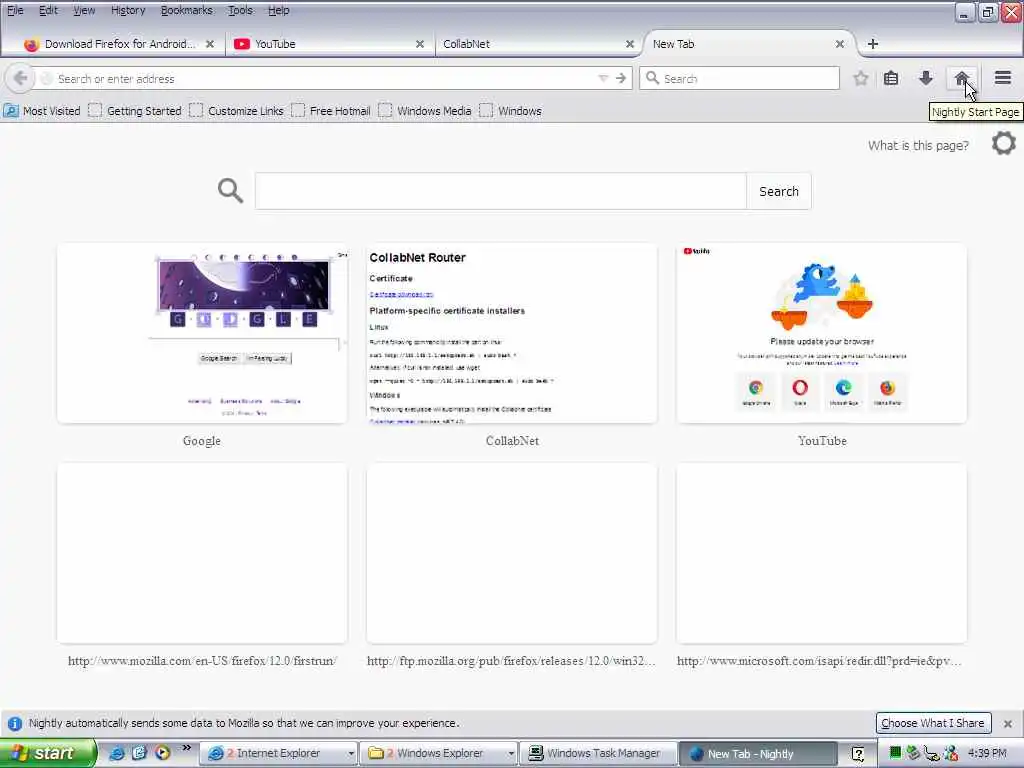
Task: Open the mozilla.com firstrun tile
Action: 202,553
